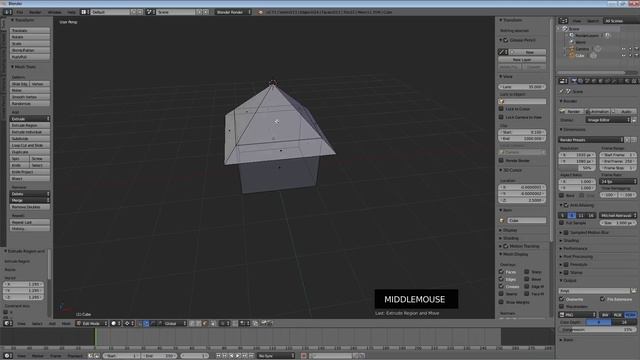Toggle Faces overlay checkbox
The image size is (640, 360).
click(501, 271)
